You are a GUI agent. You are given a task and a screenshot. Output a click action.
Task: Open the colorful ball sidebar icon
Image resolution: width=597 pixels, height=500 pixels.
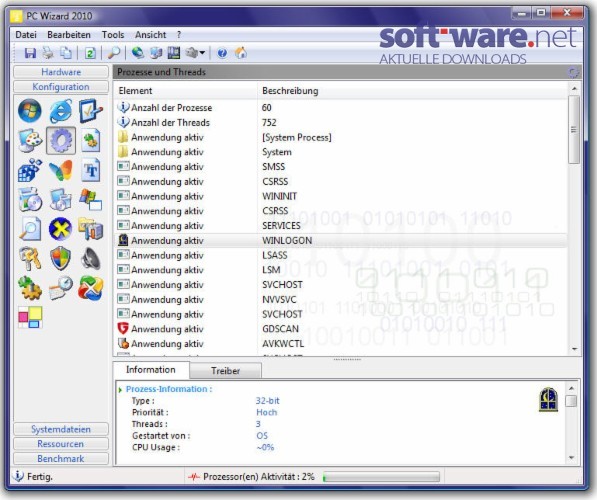[91, 288]
